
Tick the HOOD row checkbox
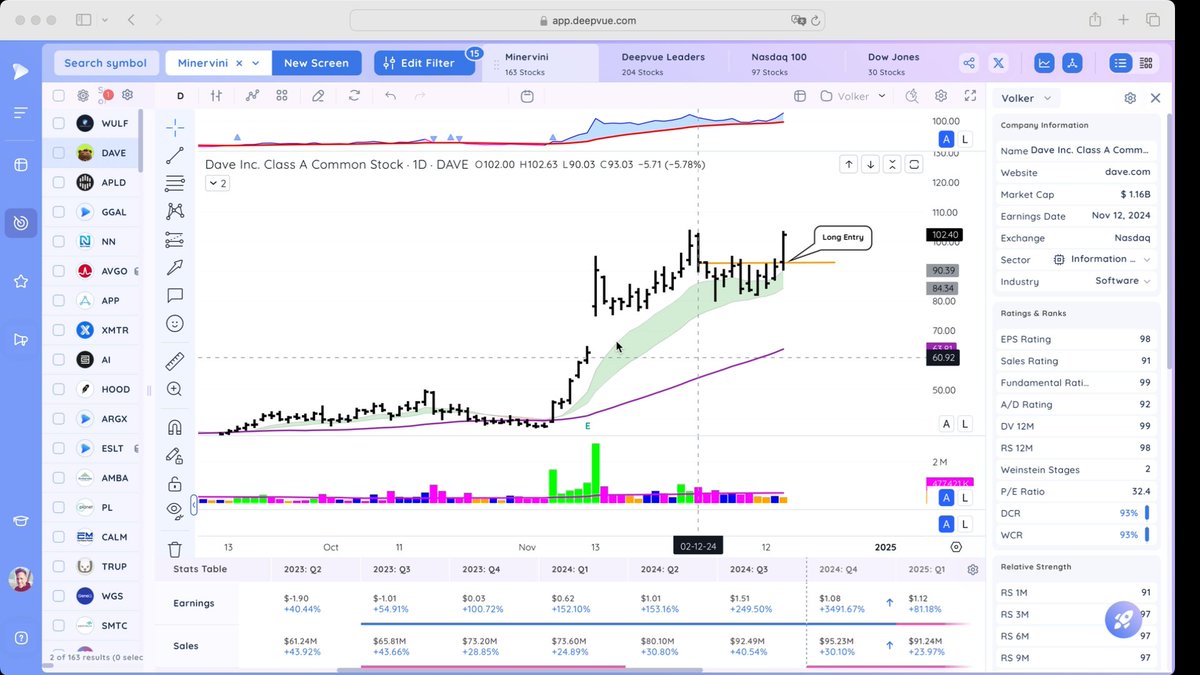(x=59, y=389)
